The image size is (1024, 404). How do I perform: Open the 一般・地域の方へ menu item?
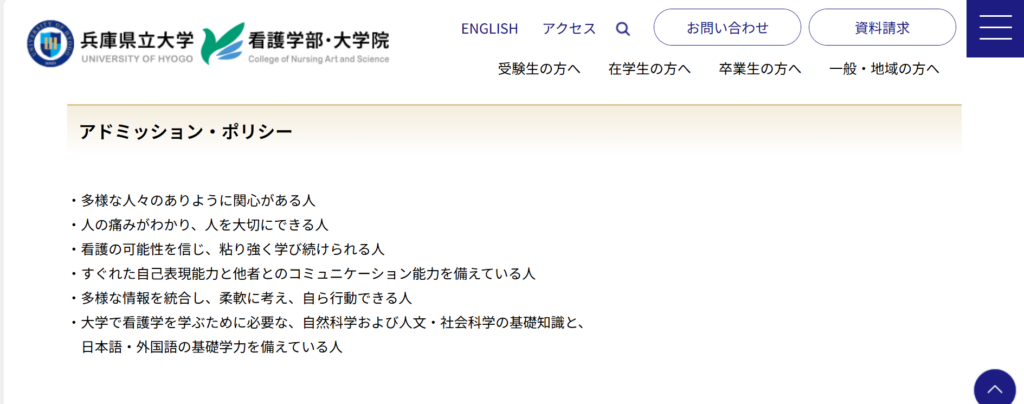coord(884,69)
